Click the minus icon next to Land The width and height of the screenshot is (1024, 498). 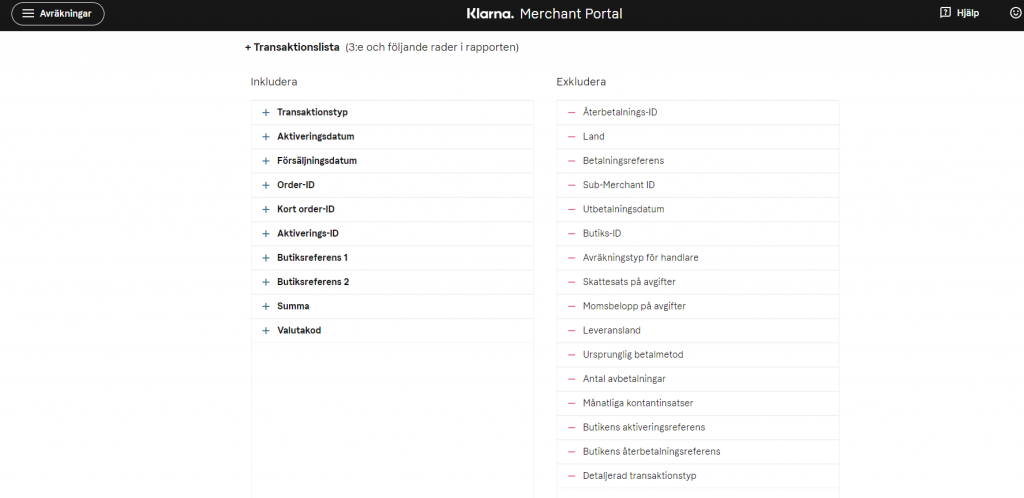(571, 137)
